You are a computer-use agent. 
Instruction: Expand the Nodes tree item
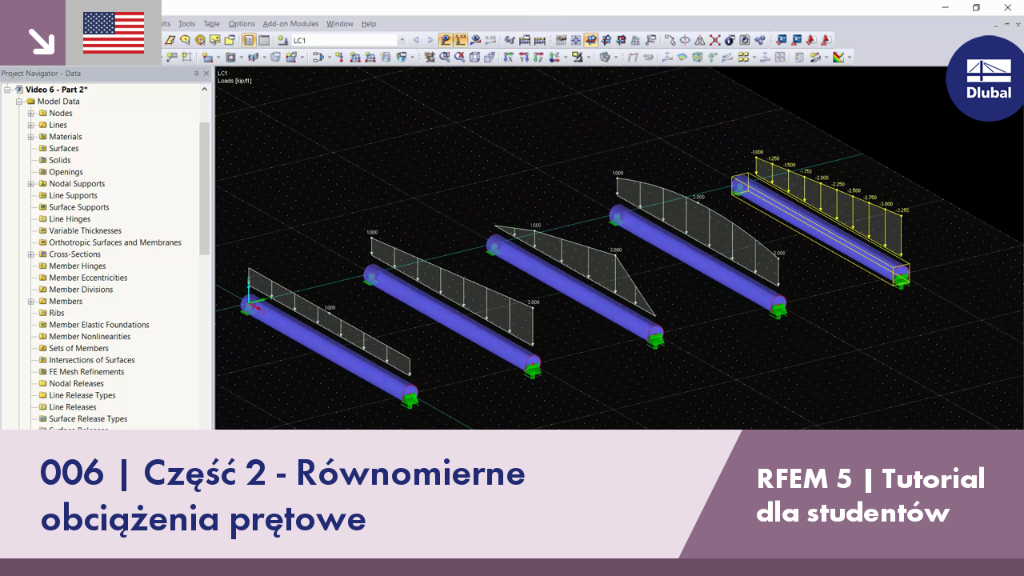[x=31, y=113]
